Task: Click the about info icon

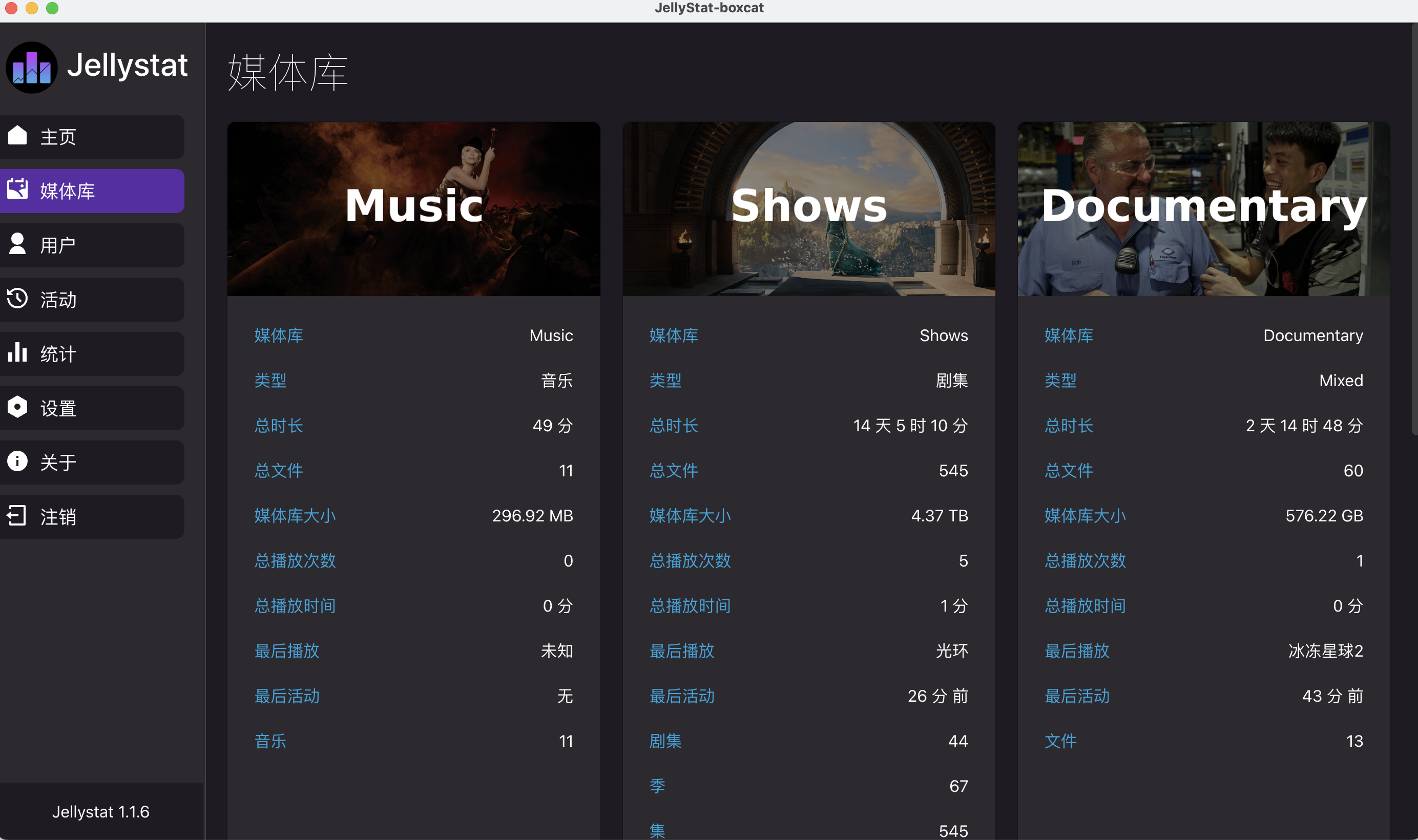Action: click(17, 461)
